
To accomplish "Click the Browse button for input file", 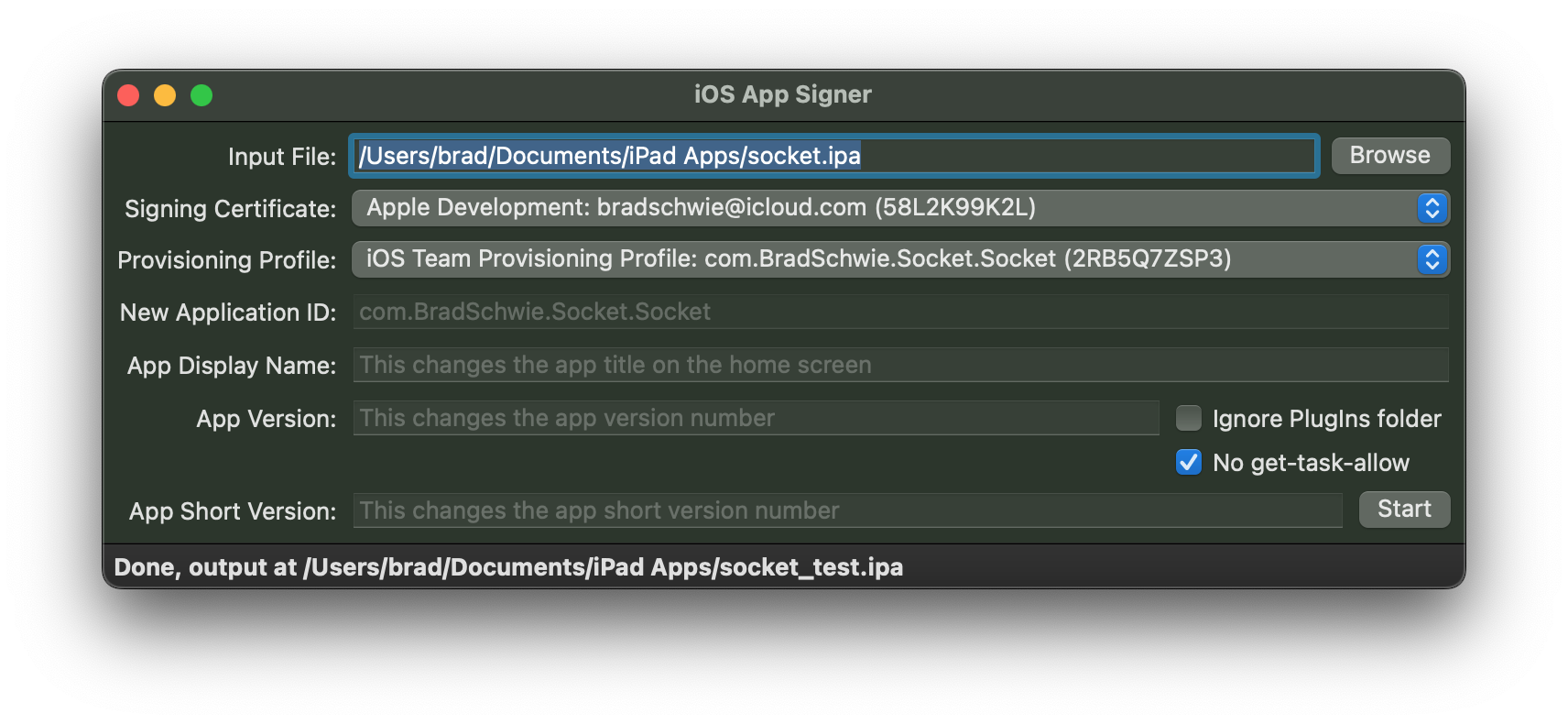I will coord(1389,156).
